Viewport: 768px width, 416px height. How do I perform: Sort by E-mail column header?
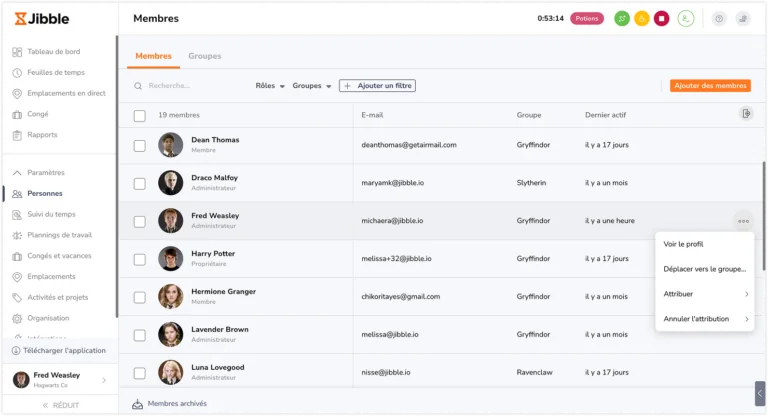(372, 115)
